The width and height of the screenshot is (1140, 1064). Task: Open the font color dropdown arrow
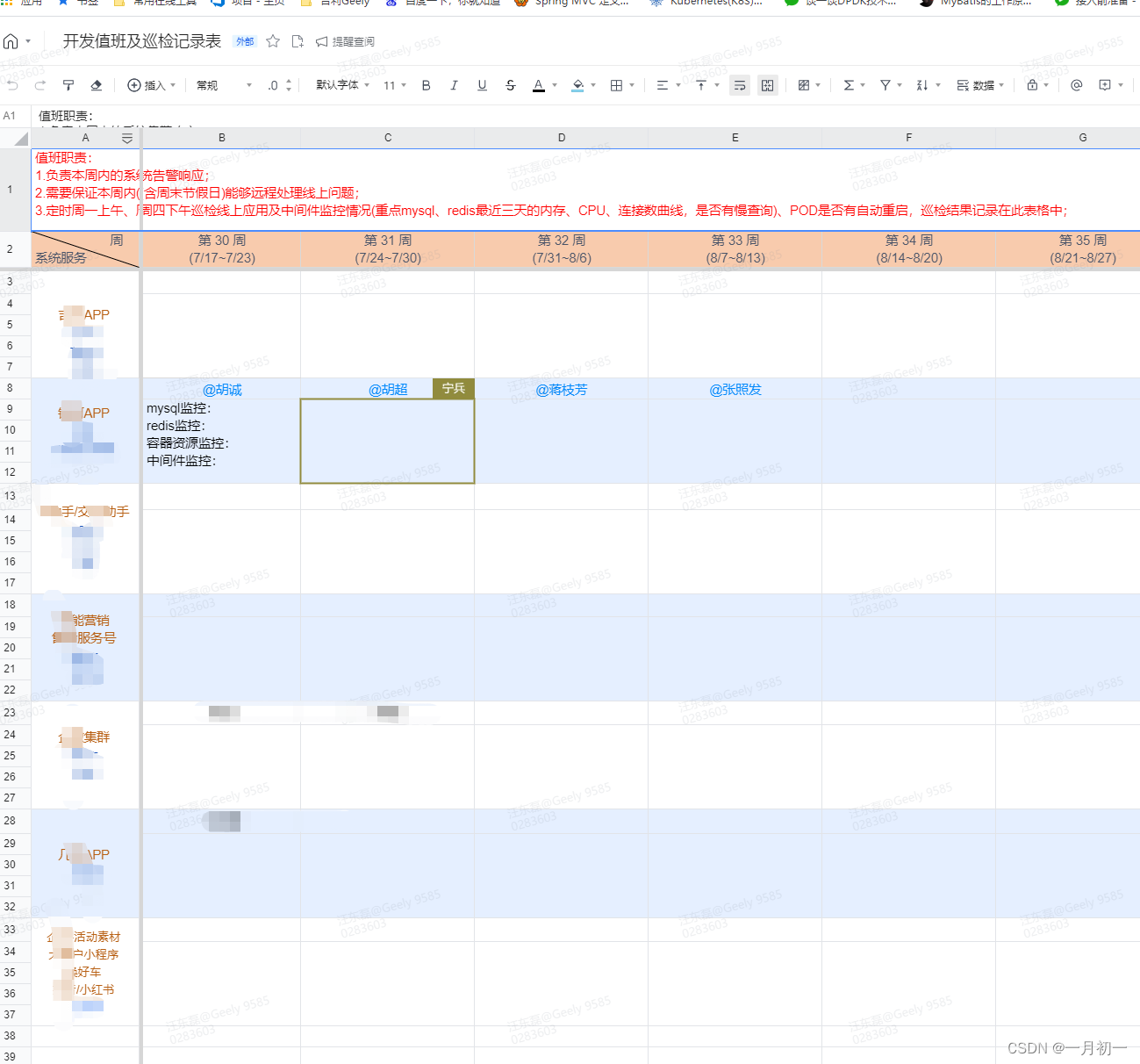[555, 85]
